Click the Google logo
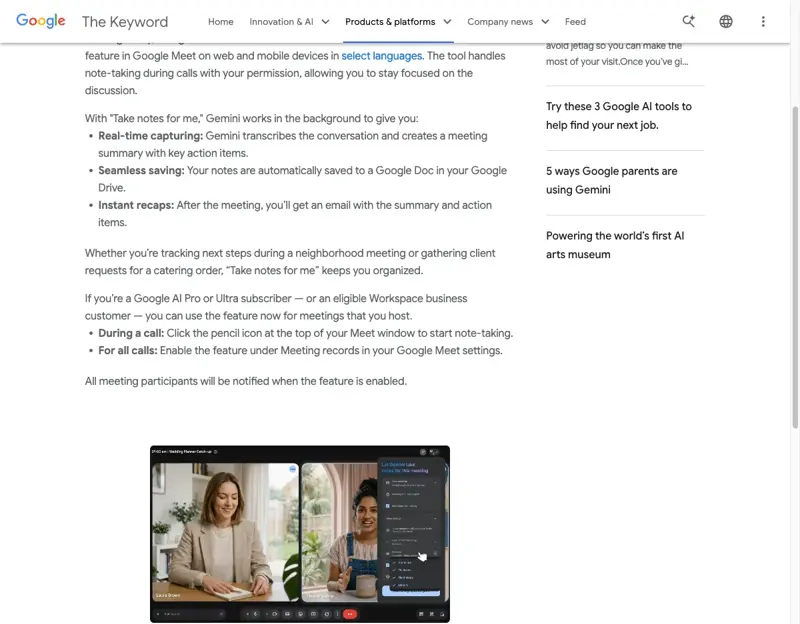Image resolution: width=800 pixels, height=624 pixels. (41, 21)
